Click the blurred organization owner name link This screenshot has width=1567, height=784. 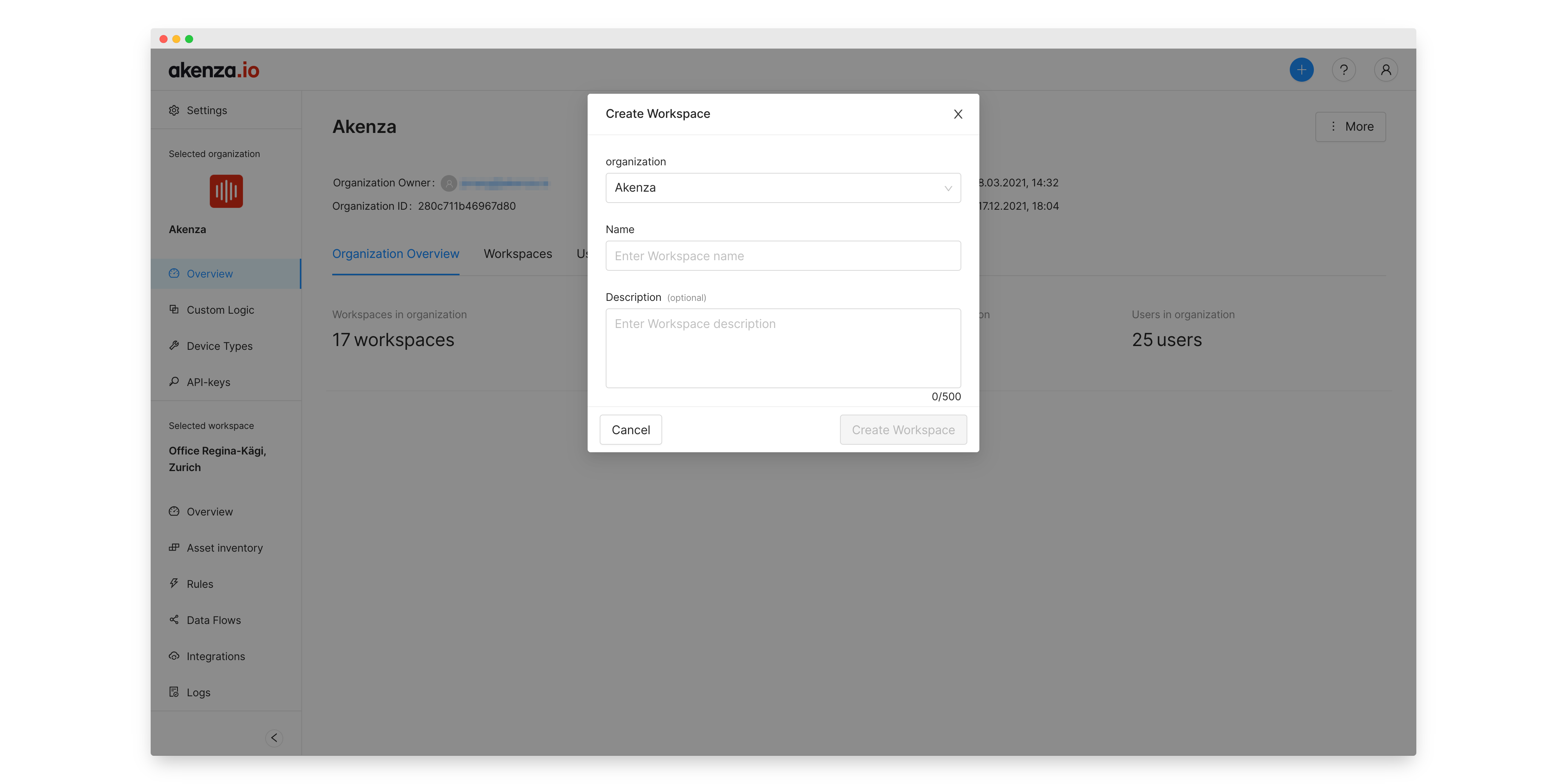(x=505, y=183)
